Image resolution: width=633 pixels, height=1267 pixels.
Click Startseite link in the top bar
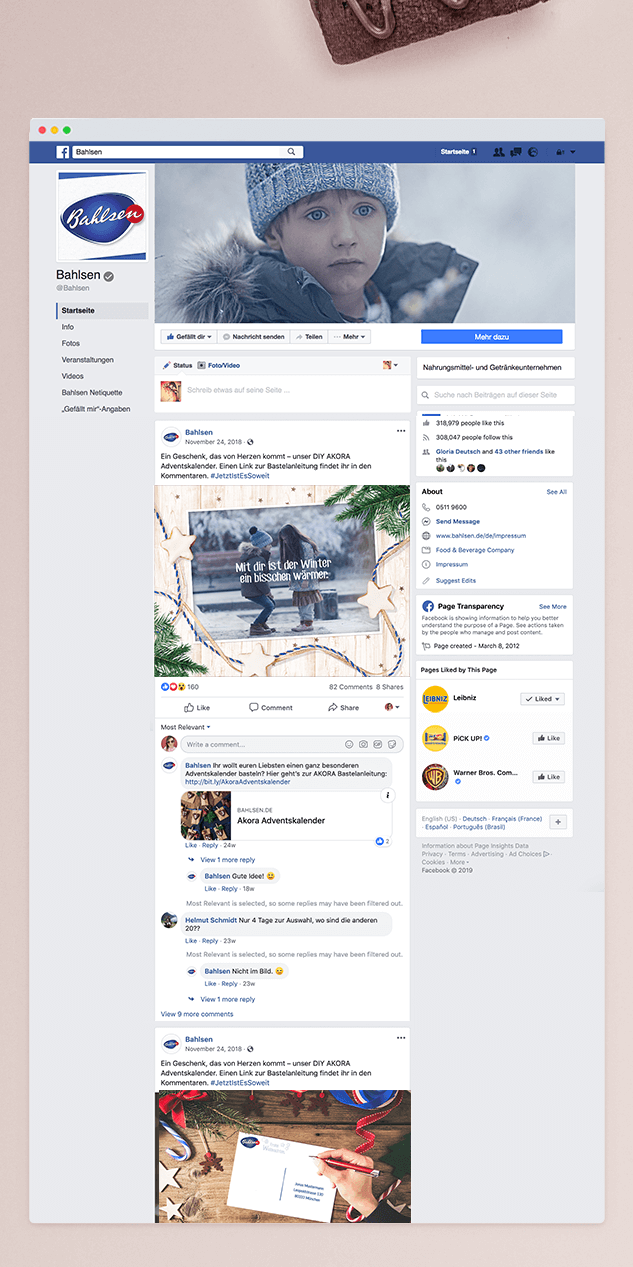click(454, 152)
